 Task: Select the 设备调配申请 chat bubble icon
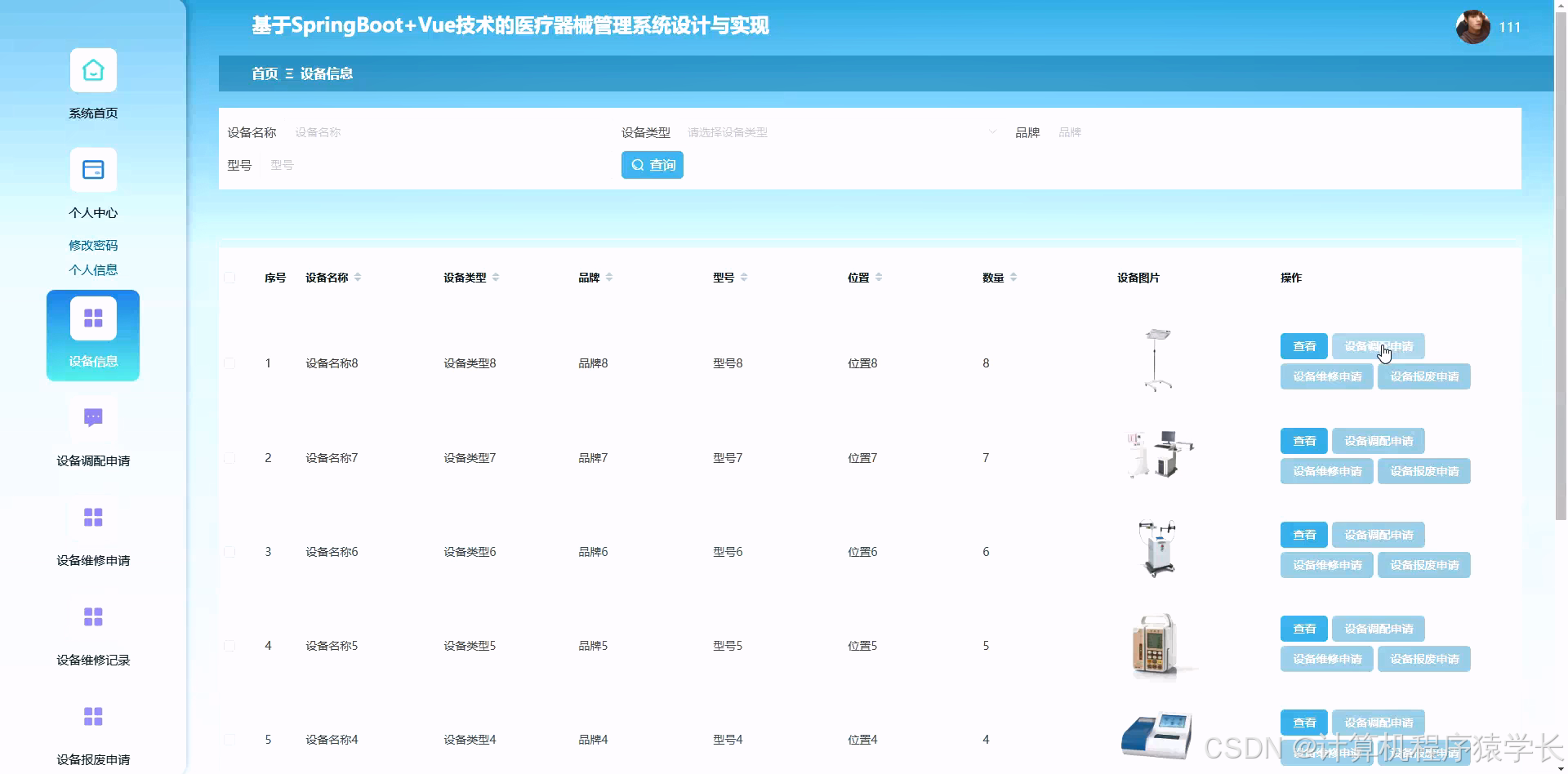tap(92, 418)
